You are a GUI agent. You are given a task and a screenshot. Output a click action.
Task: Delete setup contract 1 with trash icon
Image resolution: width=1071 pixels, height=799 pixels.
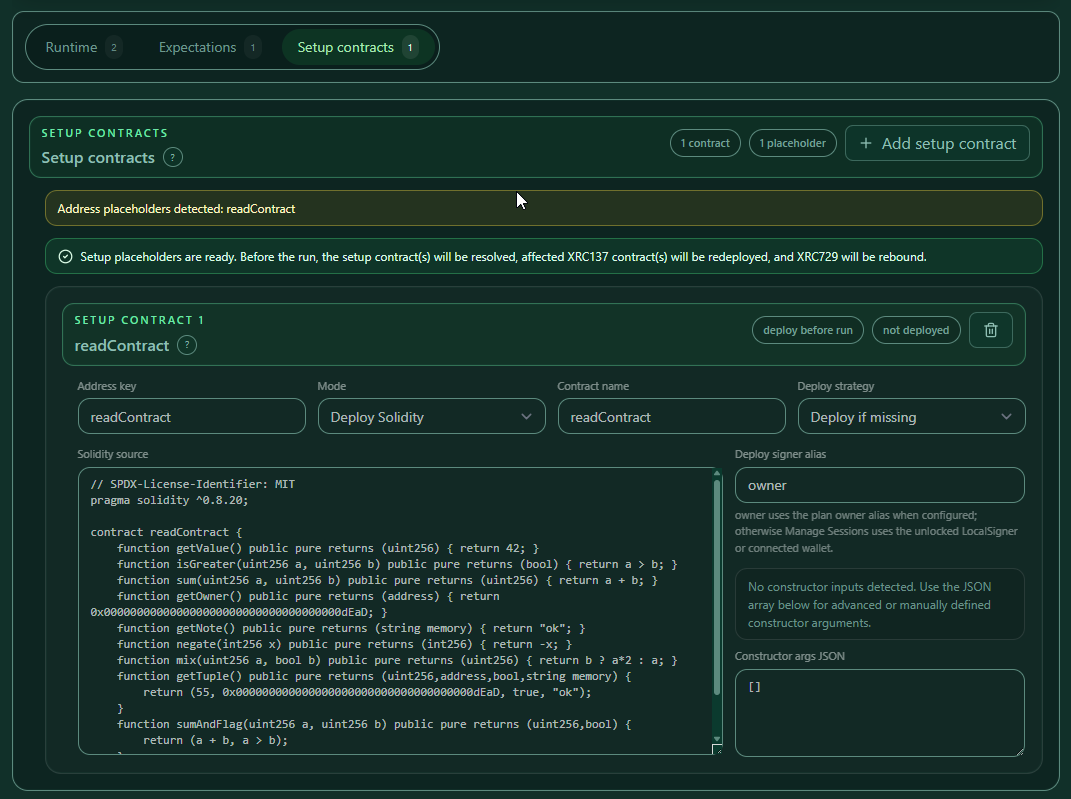pyautogui.click(x=990, y=330)
